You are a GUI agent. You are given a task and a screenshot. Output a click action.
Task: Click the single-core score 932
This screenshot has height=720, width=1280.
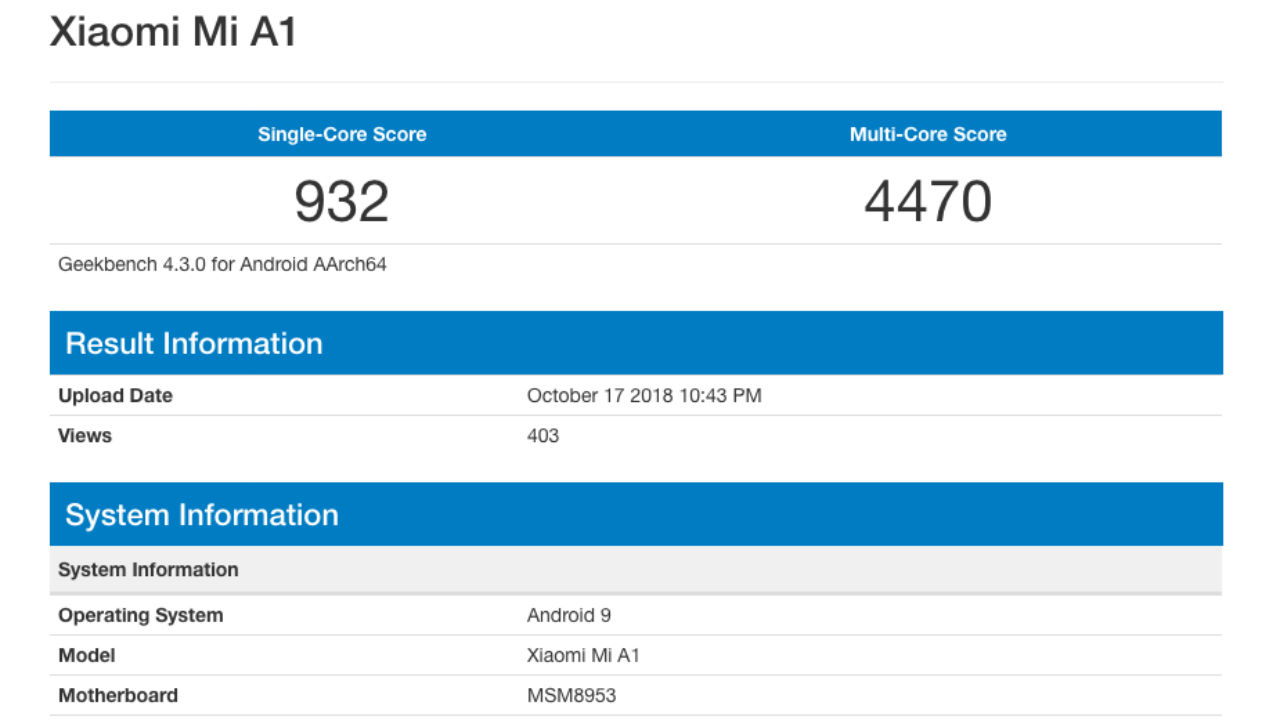342,201
